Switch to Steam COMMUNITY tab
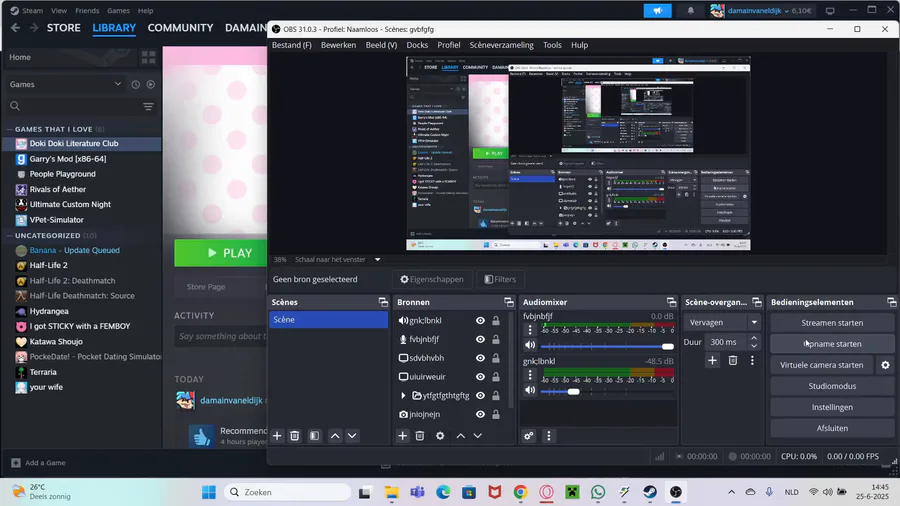 pos(180,28)
